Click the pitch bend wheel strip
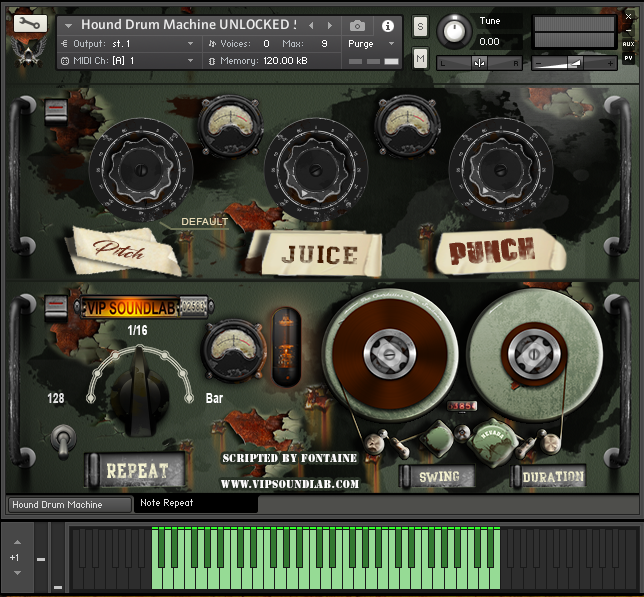 pos(41,558)
